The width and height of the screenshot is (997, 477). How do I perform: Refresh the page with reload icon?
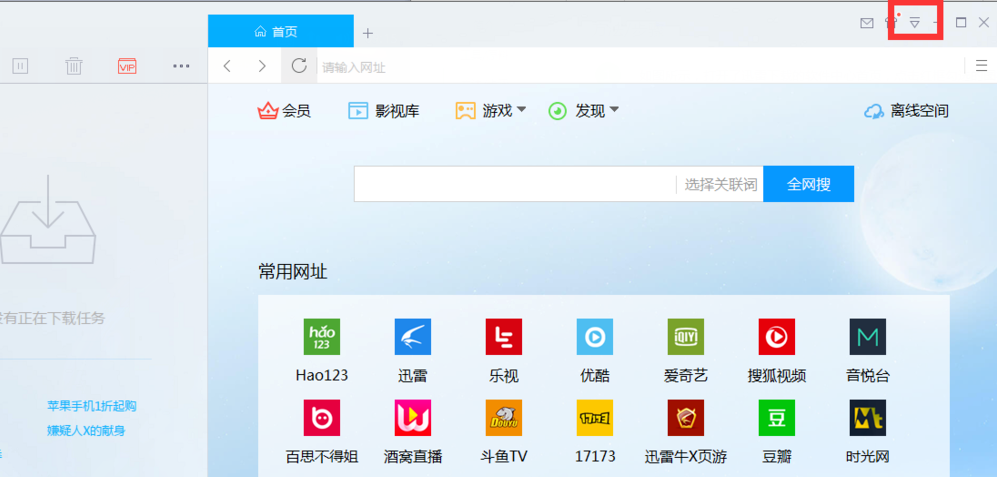pyautogui.click(x=299, y=66)
